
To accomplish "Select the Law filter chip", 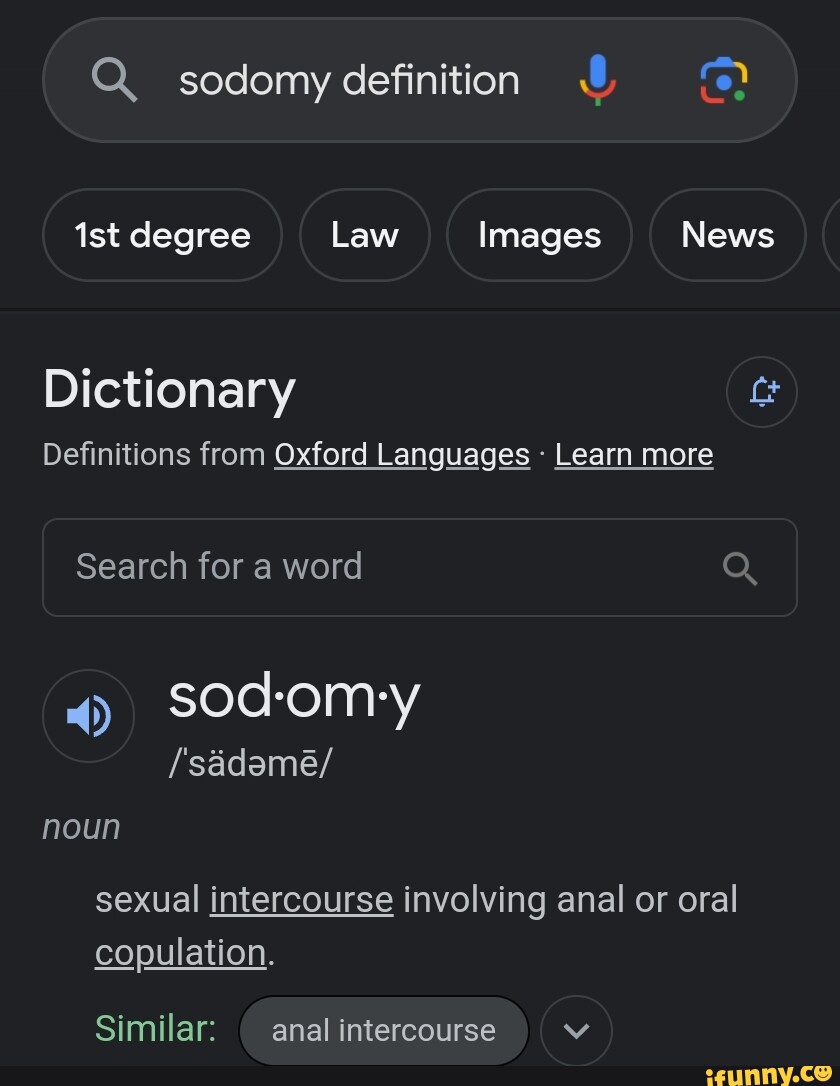I will coord(364,235).
